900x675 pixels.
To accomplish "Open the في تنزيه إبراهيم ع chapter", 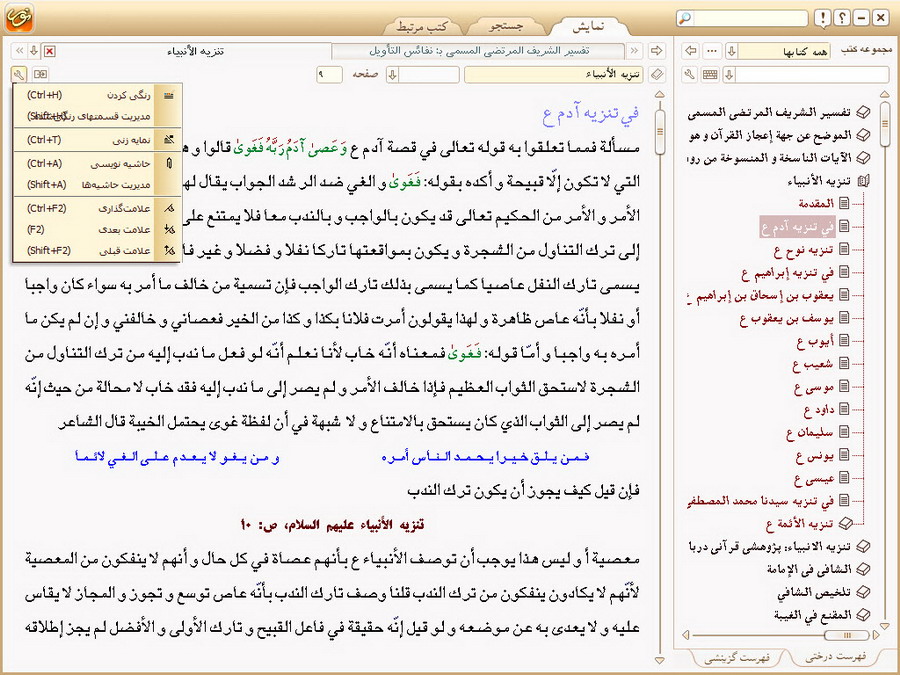I will (796, 273).
